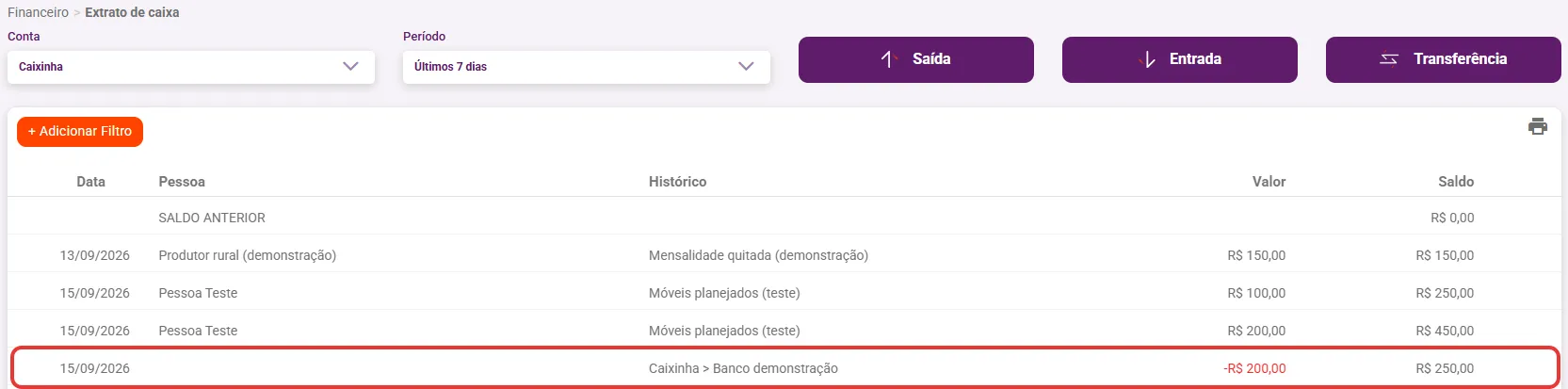Click the R$ 0,00 saldo value
This screenshot has width=1568, height=389.
[x=1452, y=218]
